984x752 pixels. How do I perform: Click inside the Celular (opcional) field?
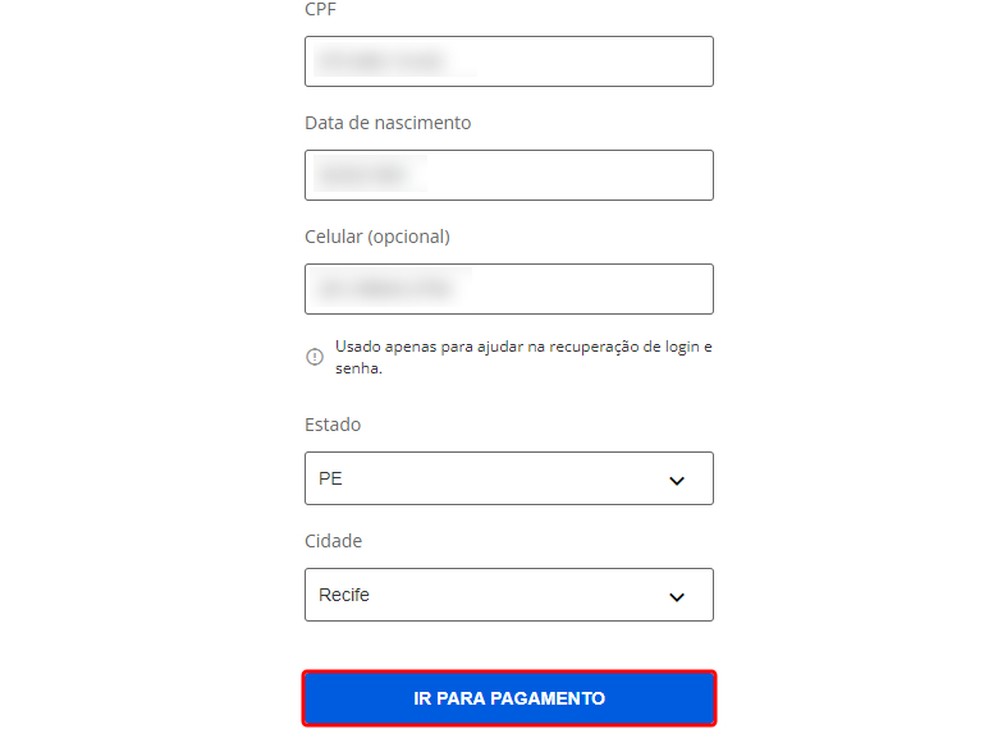point(509,289)
